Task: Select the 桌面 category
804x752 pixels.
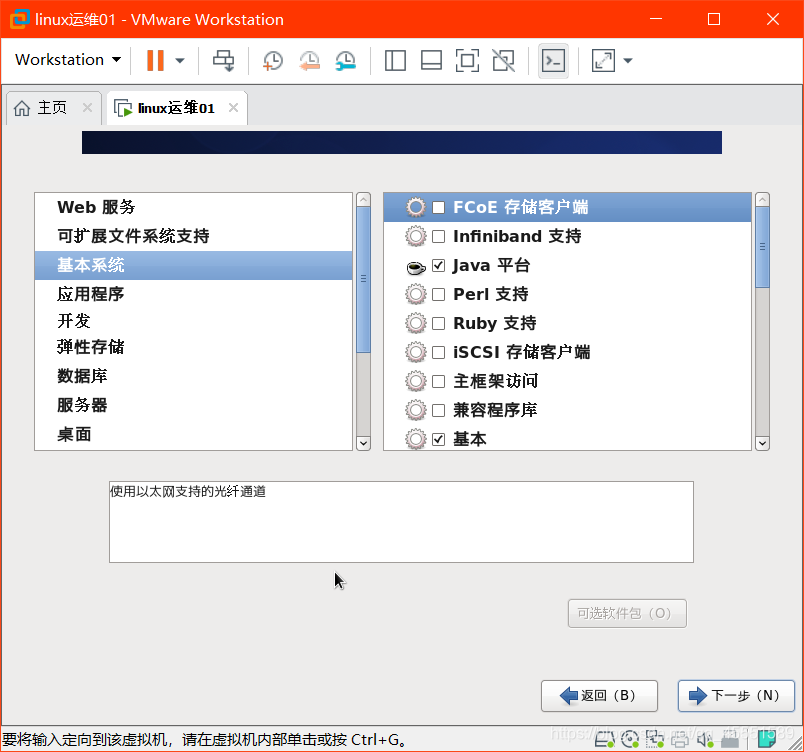Action: (194, 434)
